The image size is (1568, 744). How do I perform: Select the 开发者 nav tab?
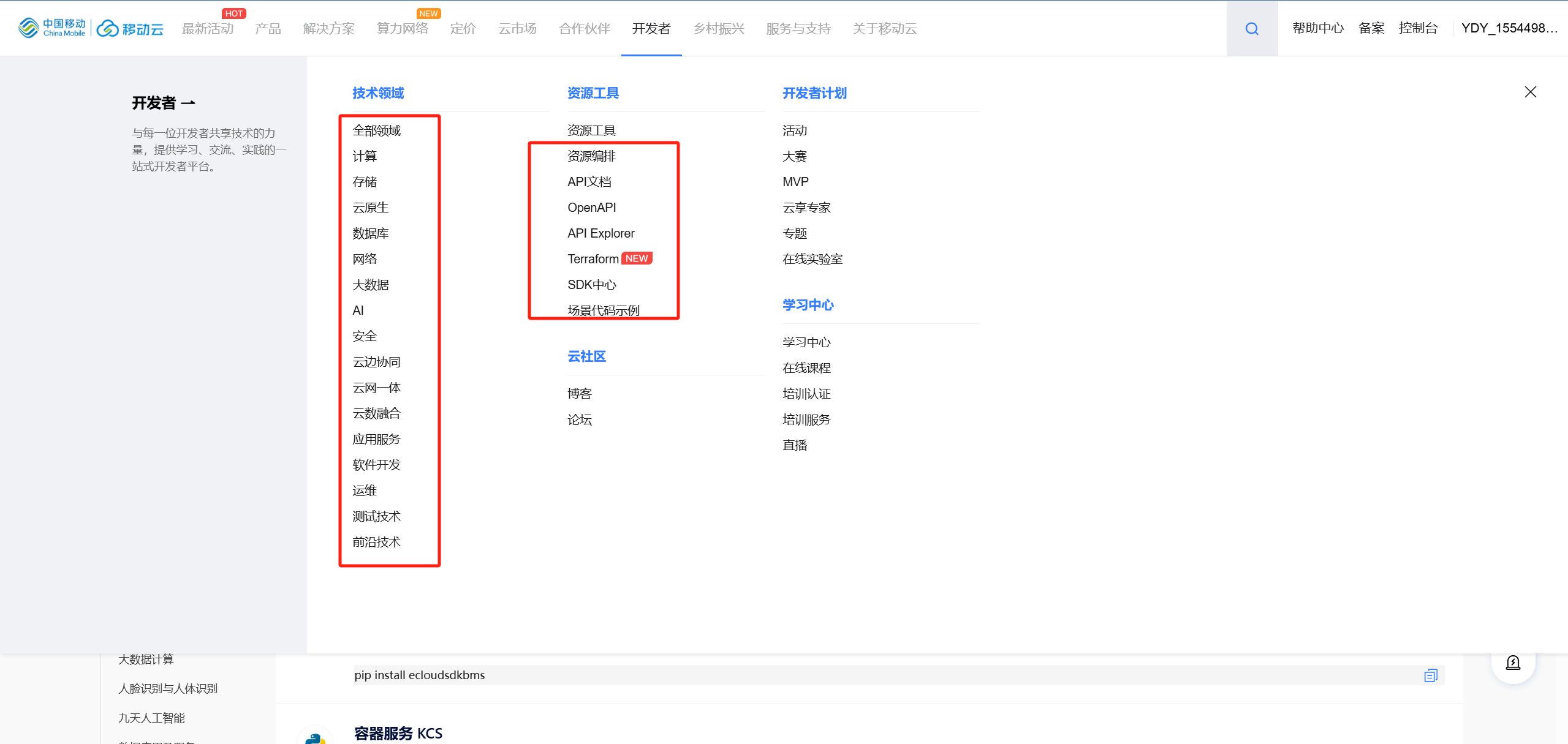tap(651, 29)
